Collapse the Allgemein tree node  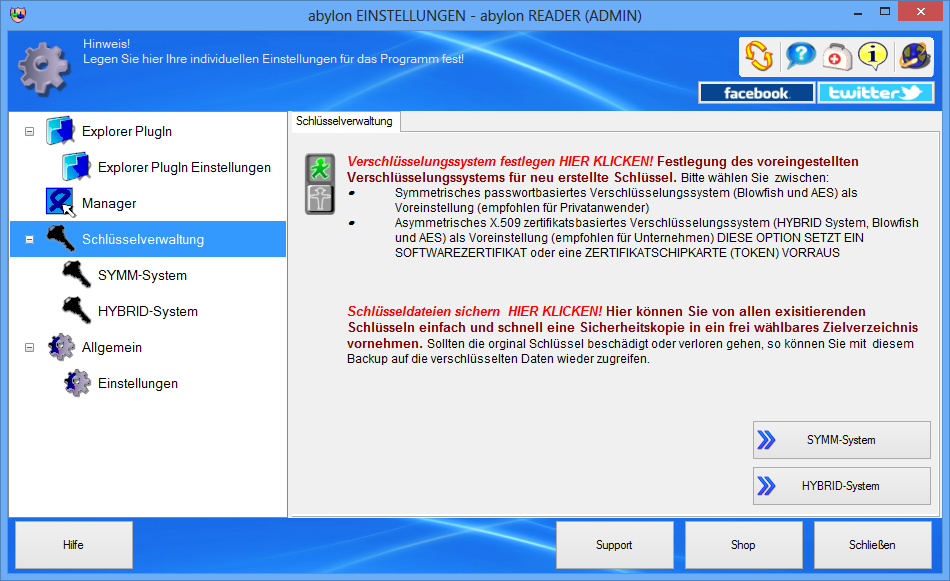pos(29,348)
